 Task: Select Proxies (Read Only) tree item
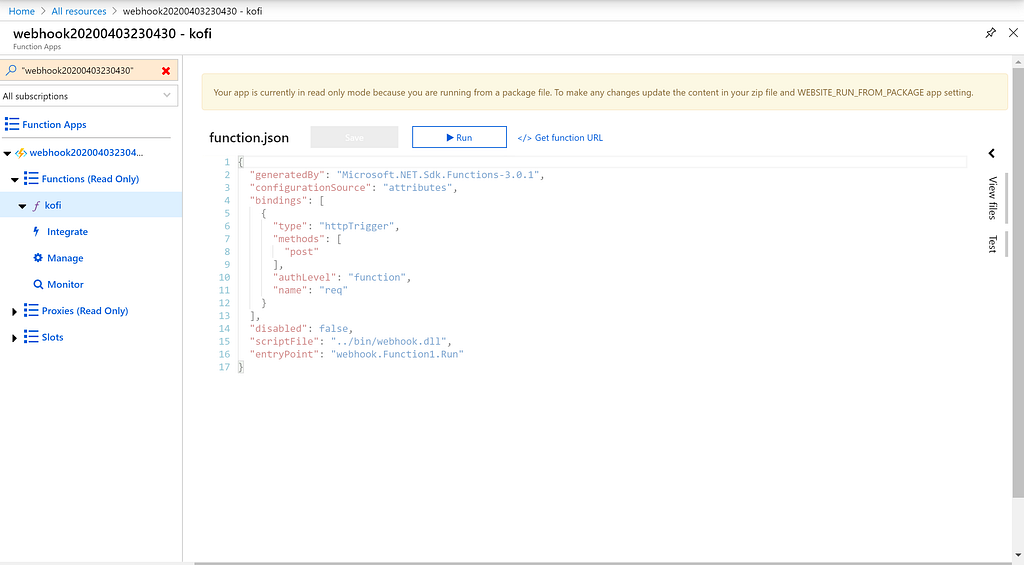pos(85,310)
